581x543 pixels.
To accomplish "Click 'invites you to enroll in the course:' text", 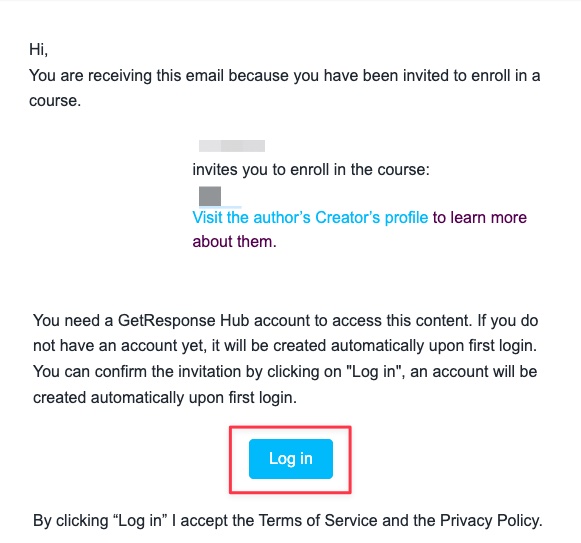I will [311, 170].
